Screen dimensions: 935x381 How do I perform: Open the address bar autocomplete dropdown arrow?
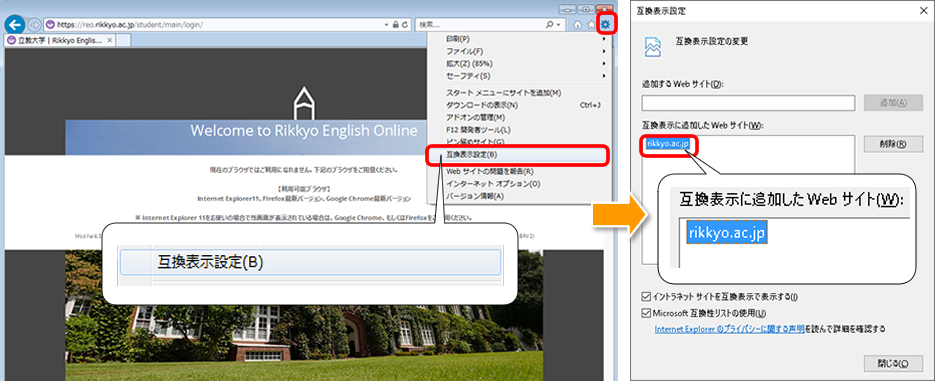(x=387, y=25)
